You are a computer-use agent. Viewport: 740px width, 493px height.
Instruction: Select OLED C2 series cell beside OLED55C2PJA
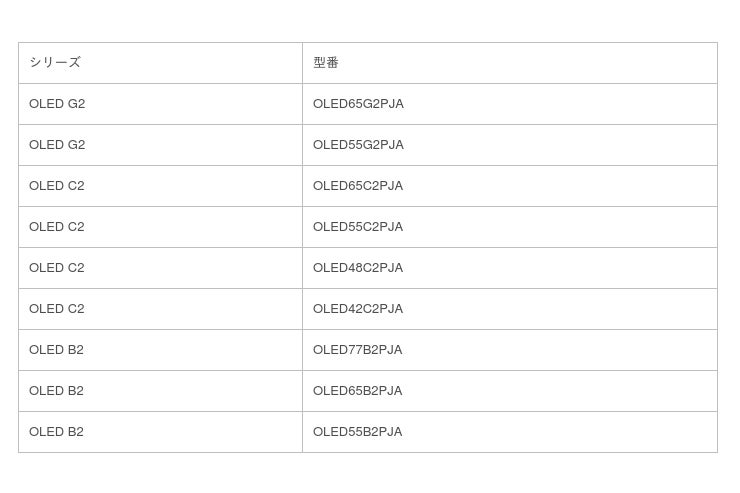pyautogui.click(x=57, y=227)
